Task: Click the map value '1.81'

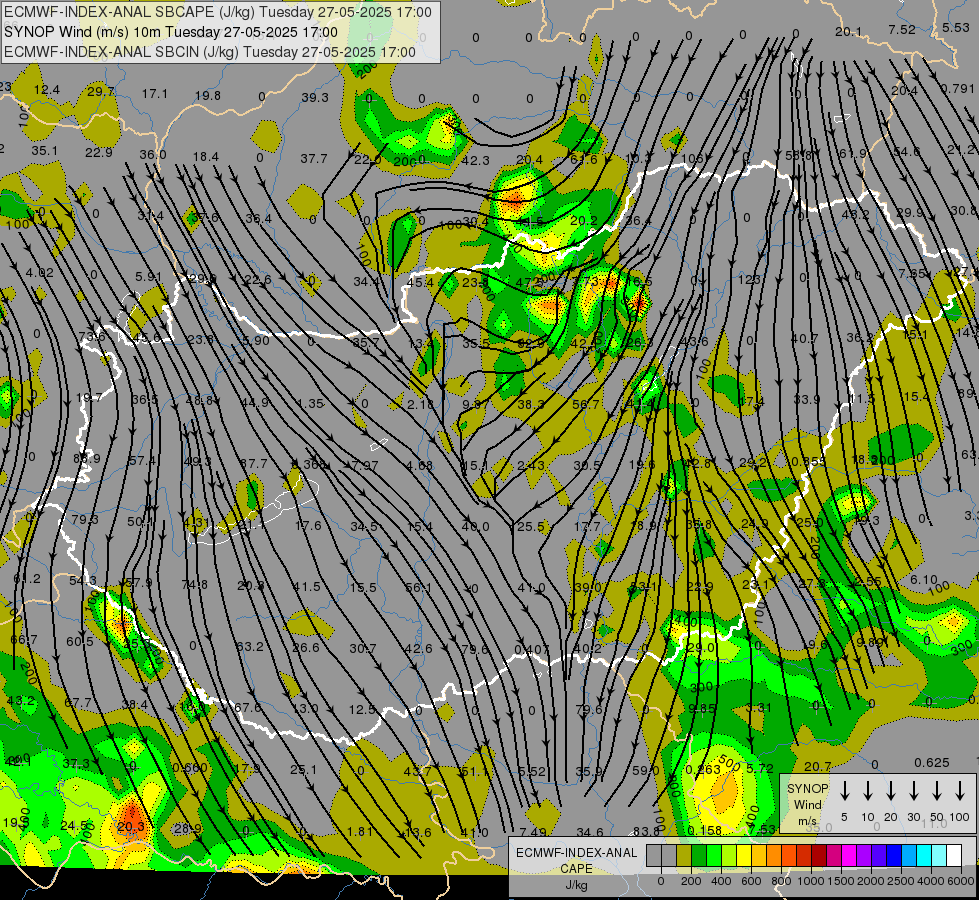Action: [360, 831]
